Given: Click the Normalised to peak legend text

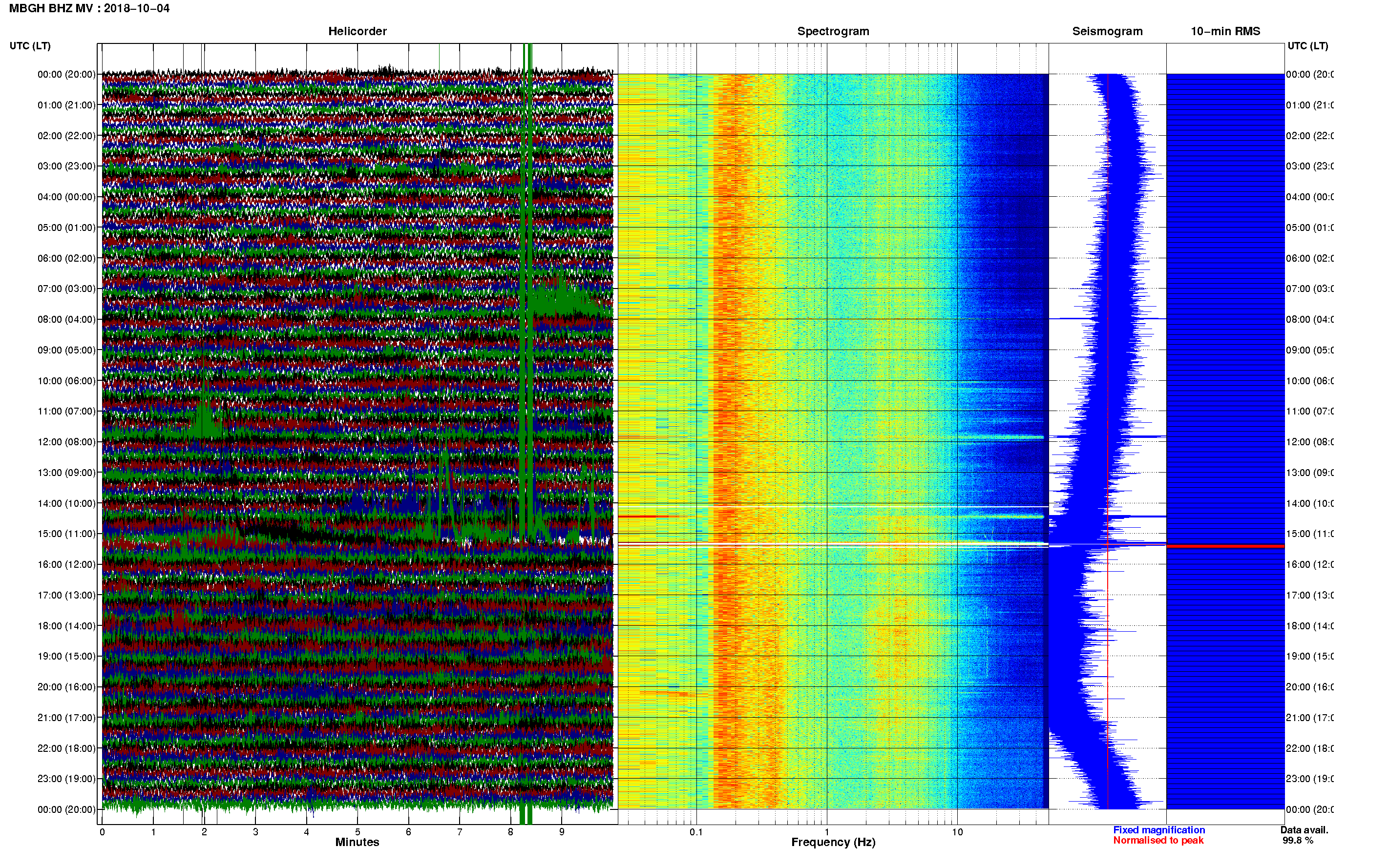Looking at the screenshot, I should [1158, 841].
